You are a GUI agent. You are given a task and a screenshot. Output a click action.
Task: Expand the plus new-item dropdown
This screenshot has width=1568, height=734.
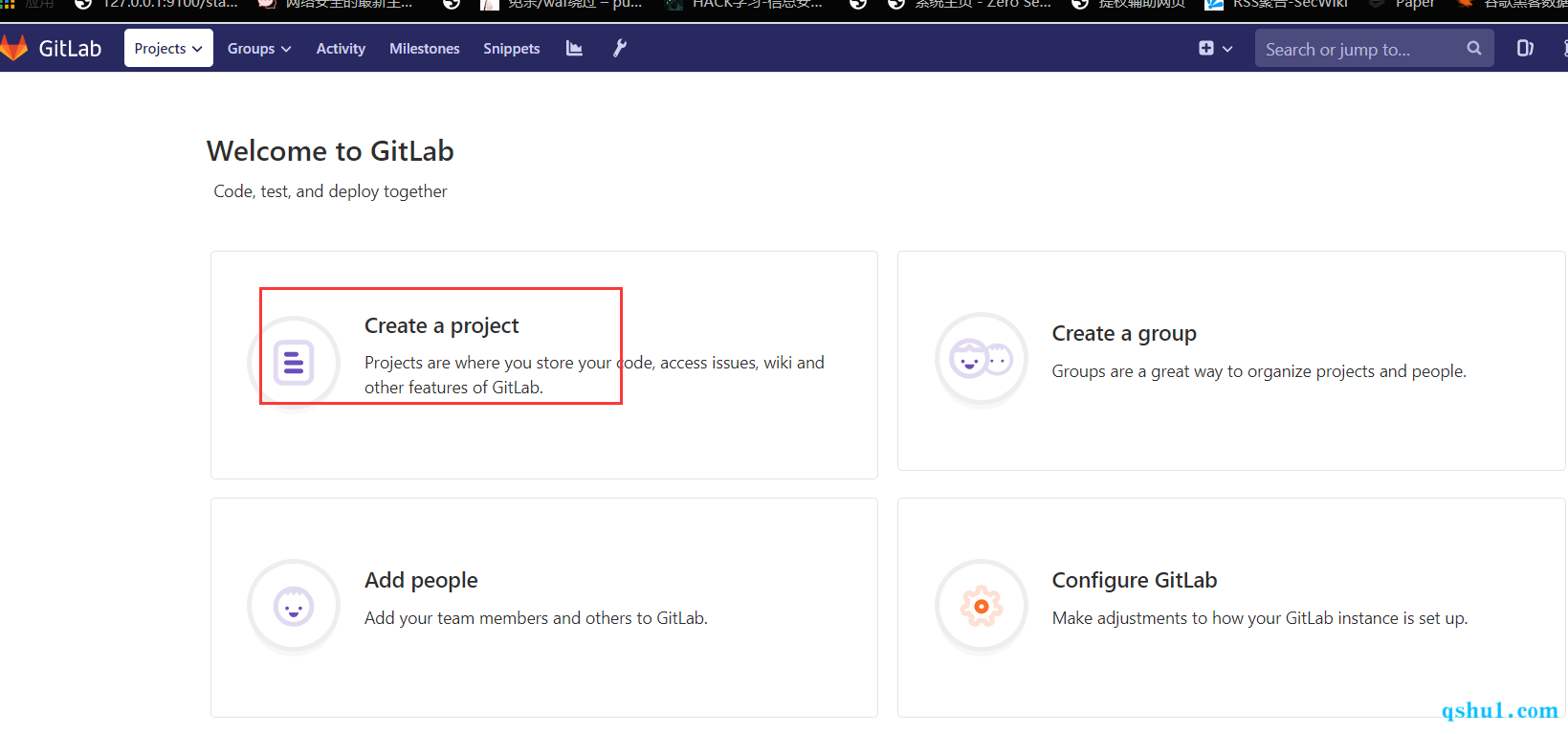1215,48
